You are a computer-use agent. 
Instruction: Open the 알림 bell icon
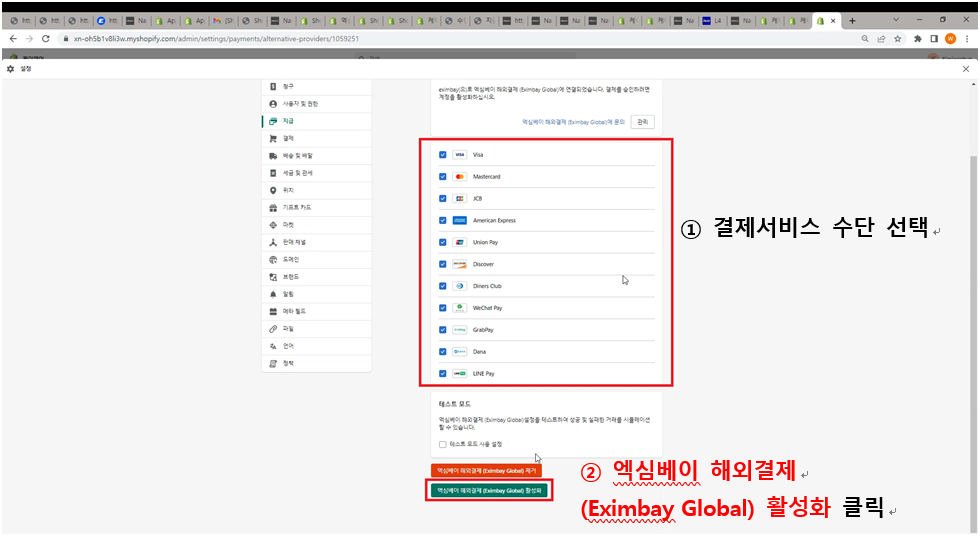[273, 294]
